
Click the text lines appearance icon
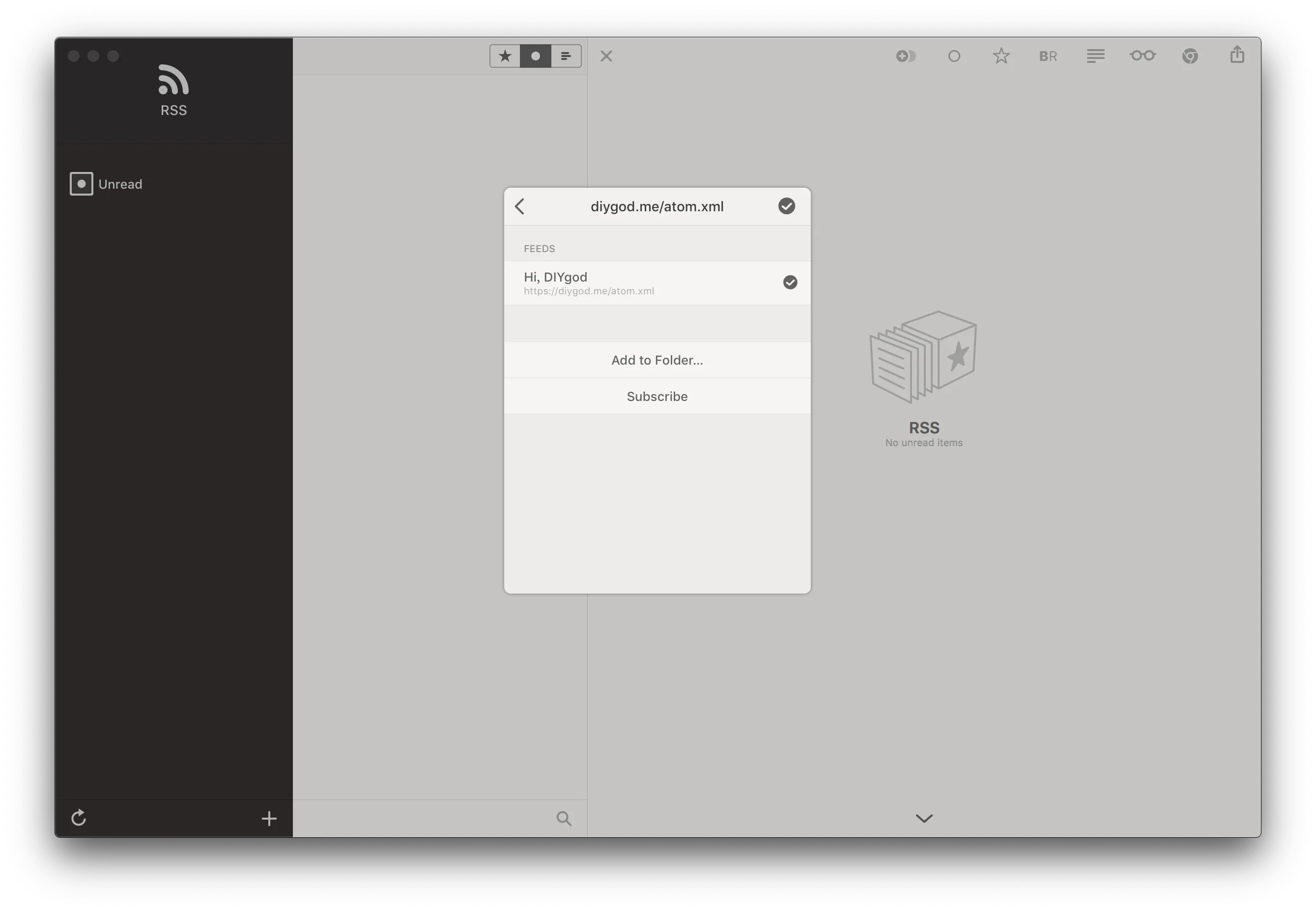pos(1095,56)
